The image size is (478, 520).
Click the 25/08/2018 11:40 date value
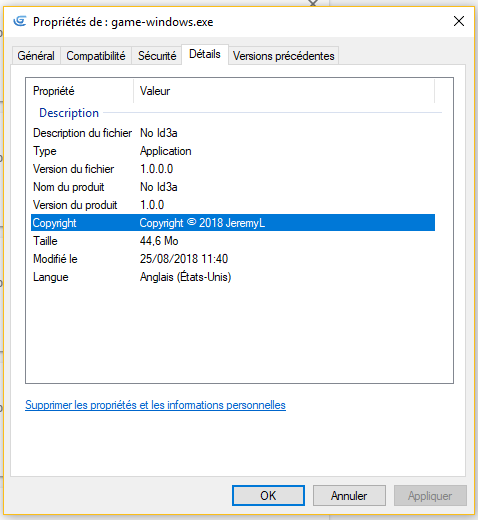184,259
